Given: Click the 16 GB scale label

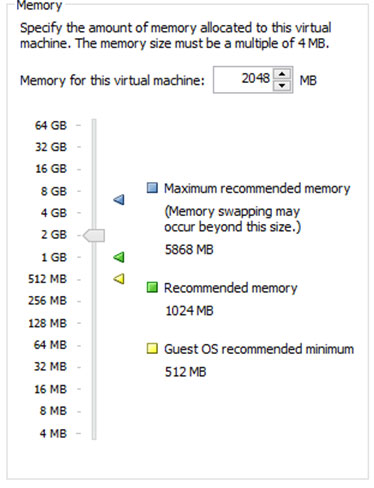Looking at the screenshot, I should pos(51,169).
